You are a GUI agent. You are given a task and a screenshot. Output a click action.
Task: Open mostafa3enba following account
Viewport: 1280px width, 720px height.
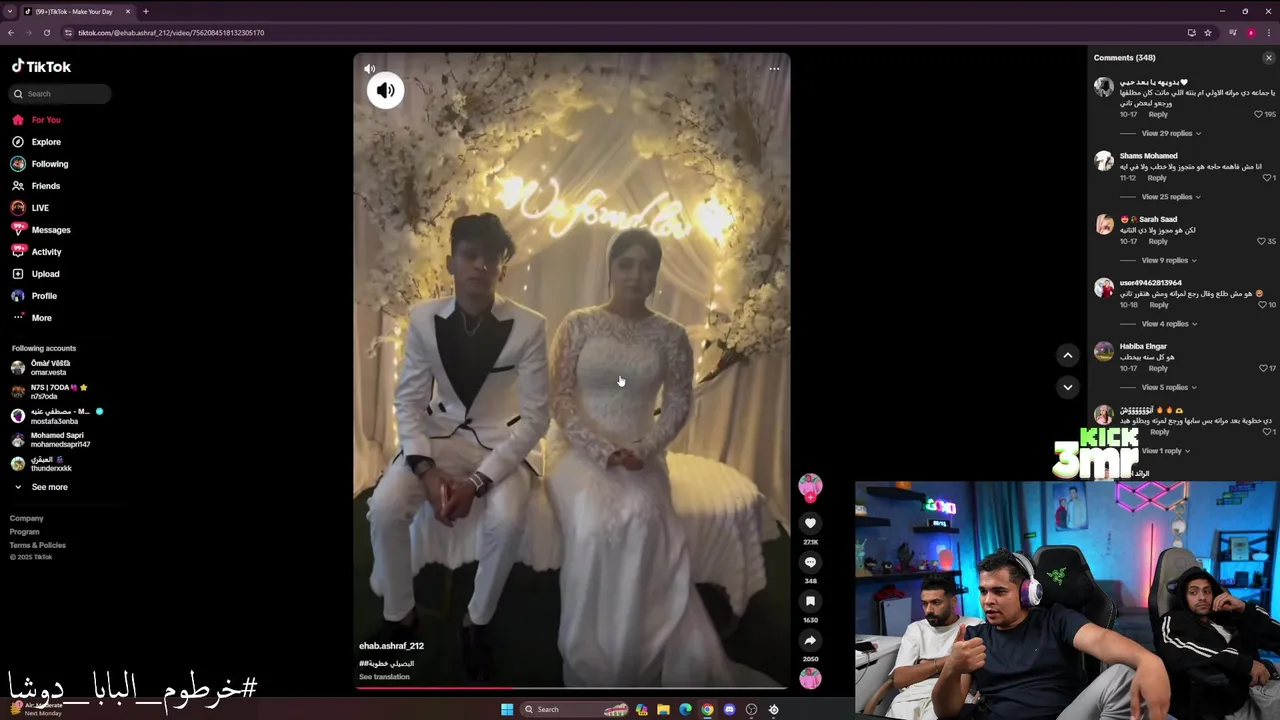point(55,416)
